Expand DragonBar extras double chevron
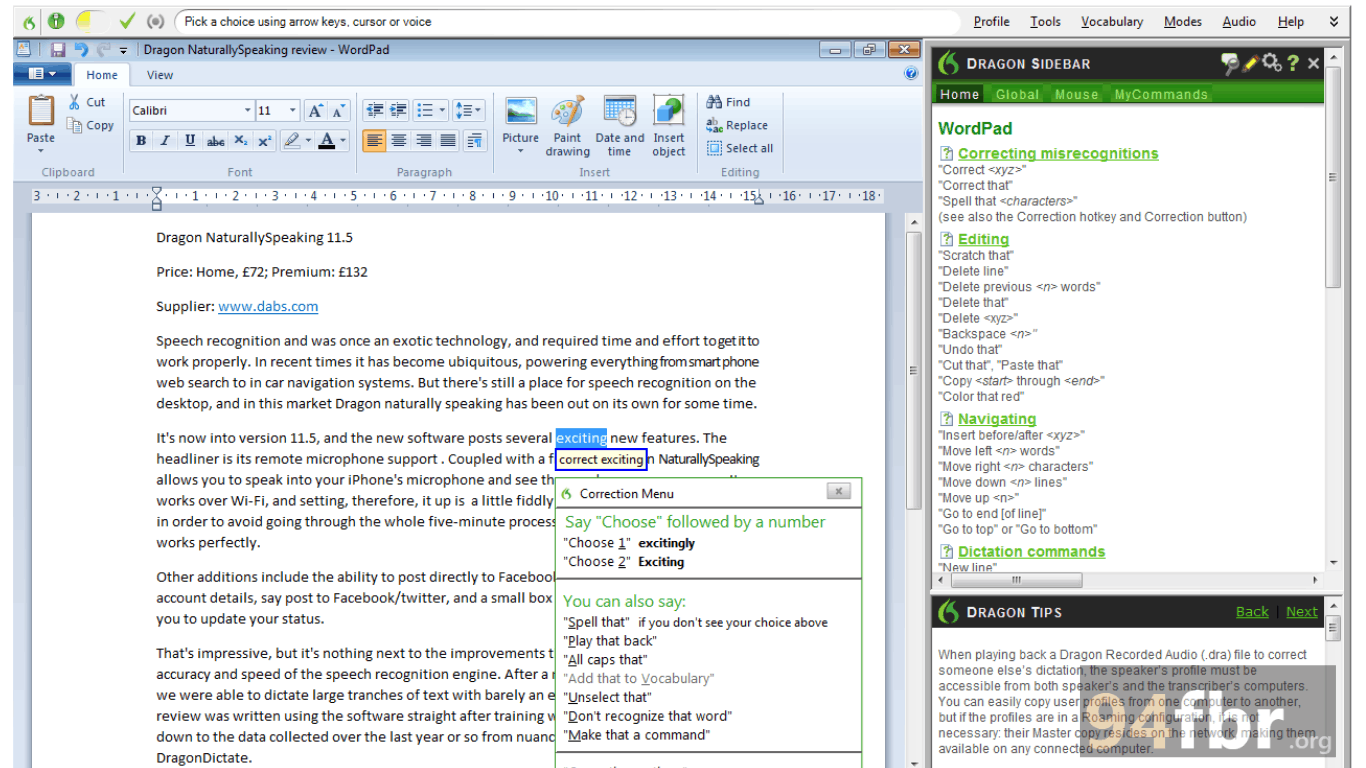This screenshot has width=1366, height=768. pyautogui.click(x=1334, y=21)
